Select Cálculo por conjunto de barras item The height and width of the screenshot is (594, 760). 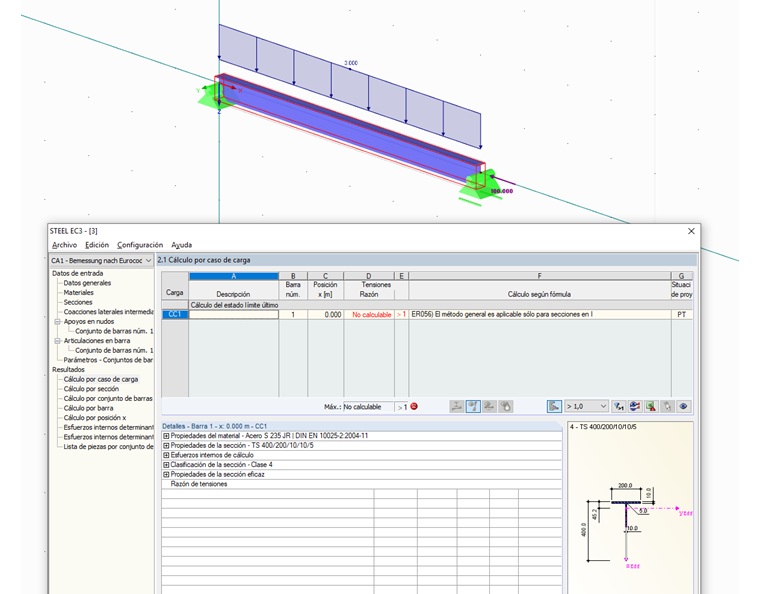(108, 399)
